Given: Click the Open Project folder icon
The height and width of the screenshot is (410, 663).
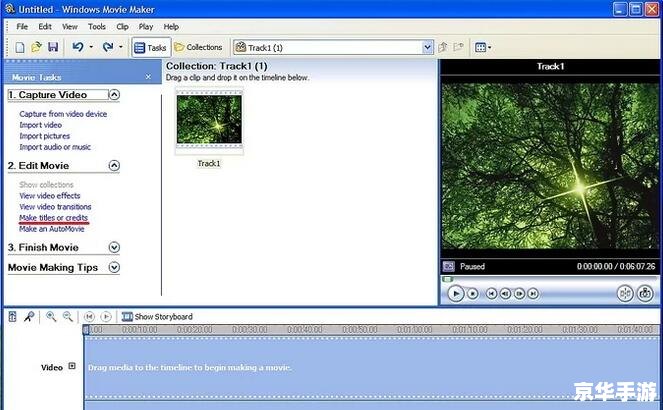Looking at the screenshot, I should (36, 47).
